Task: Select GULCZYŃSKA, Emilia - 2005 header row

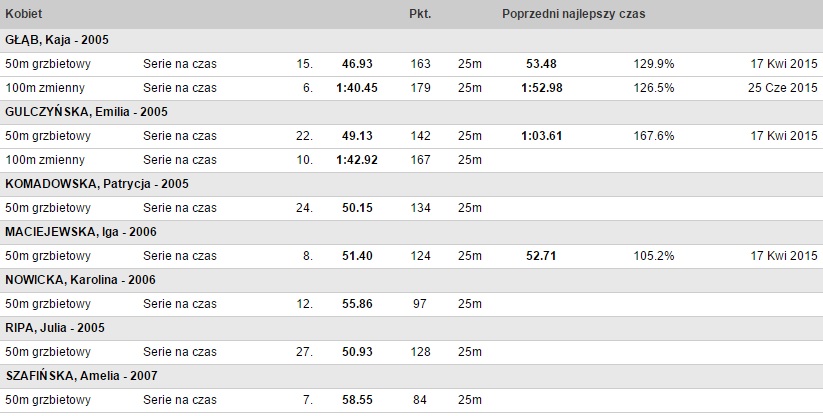Action: point(412,112)
